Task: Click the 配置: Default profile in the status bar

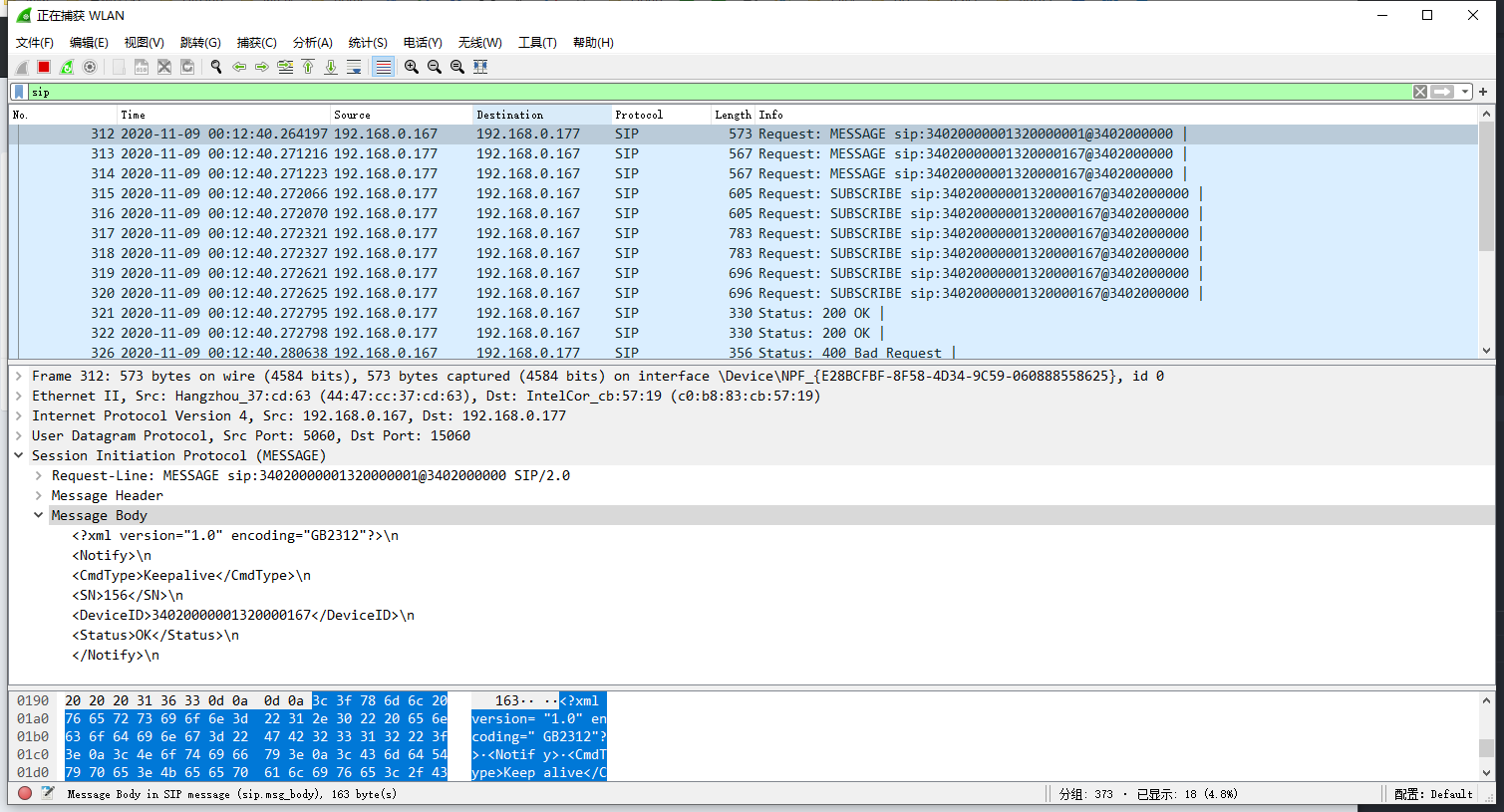Action: click(1433, 794)
